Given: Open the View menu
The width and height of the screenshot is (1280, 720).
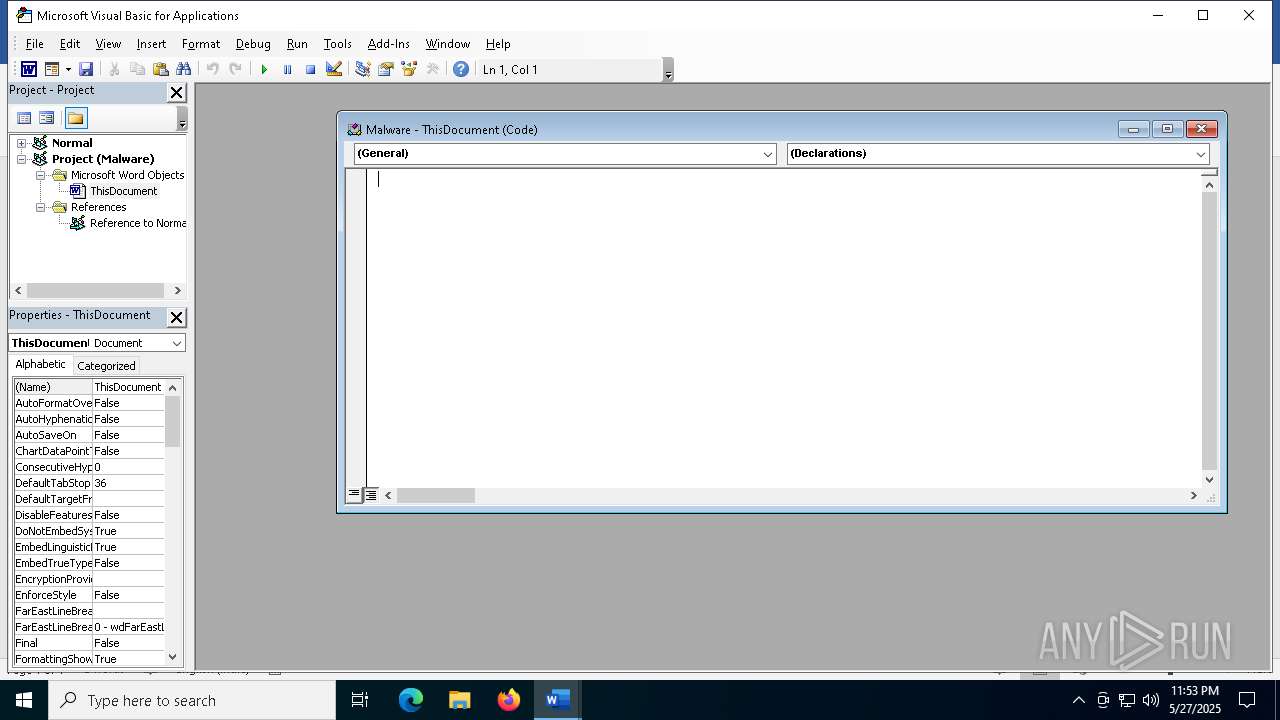Looking at the screenshot, I should click(x=108, y=44).
